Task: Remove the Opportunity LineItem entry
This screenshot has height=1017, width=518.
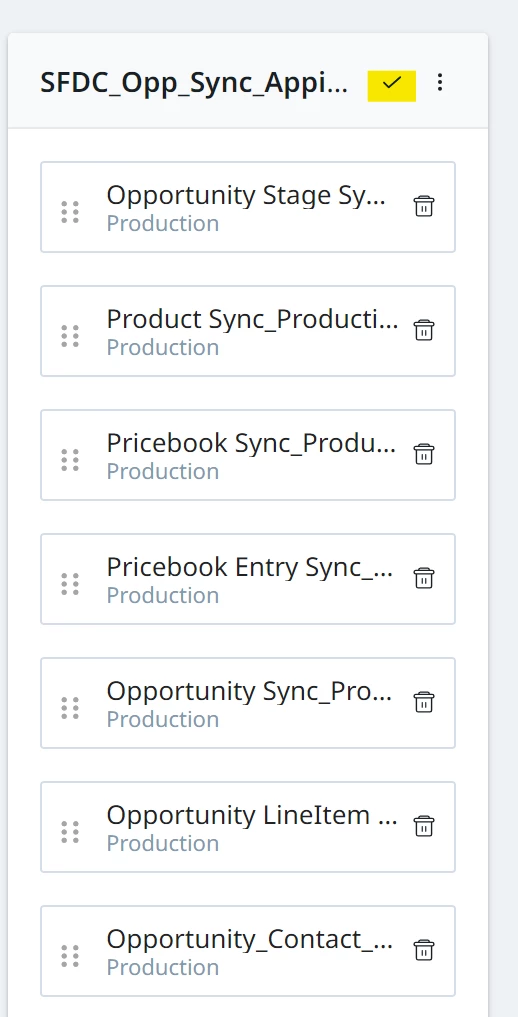Action: 424,826
